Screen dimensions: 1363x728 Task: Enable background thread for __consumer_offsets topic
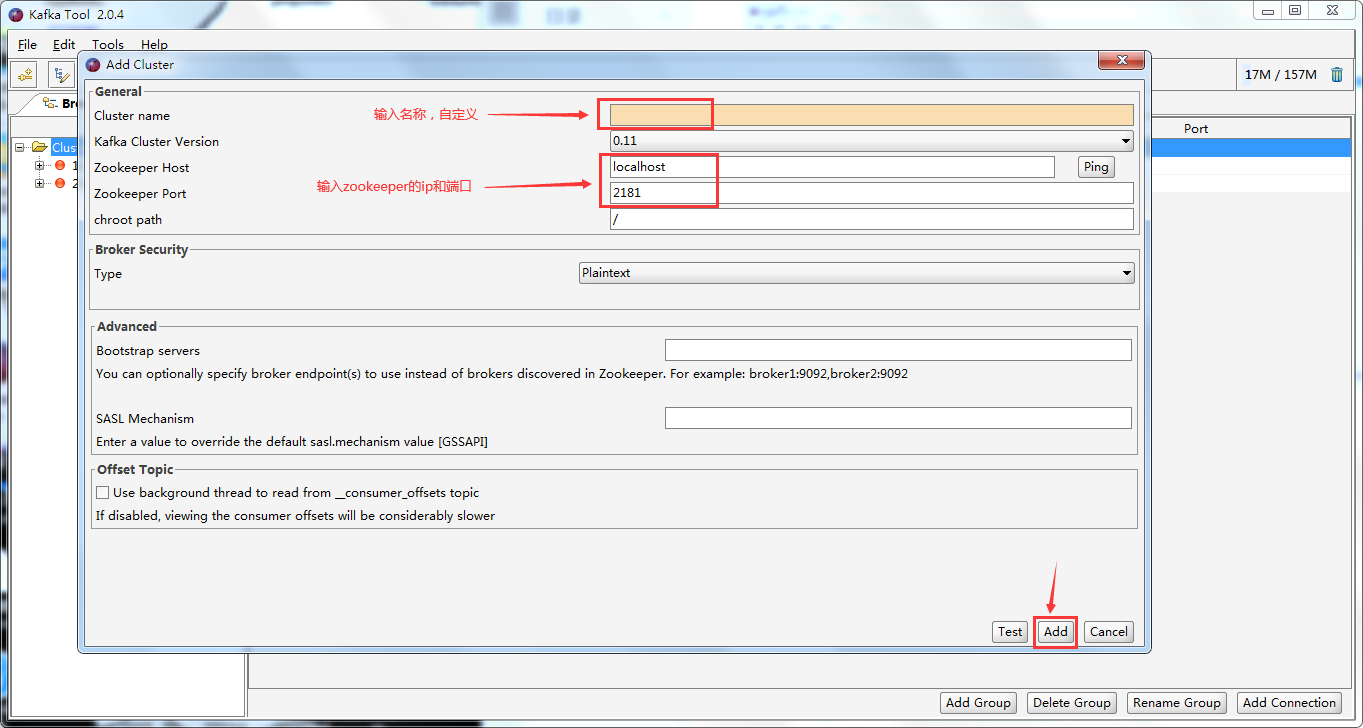tap(103, 492)
